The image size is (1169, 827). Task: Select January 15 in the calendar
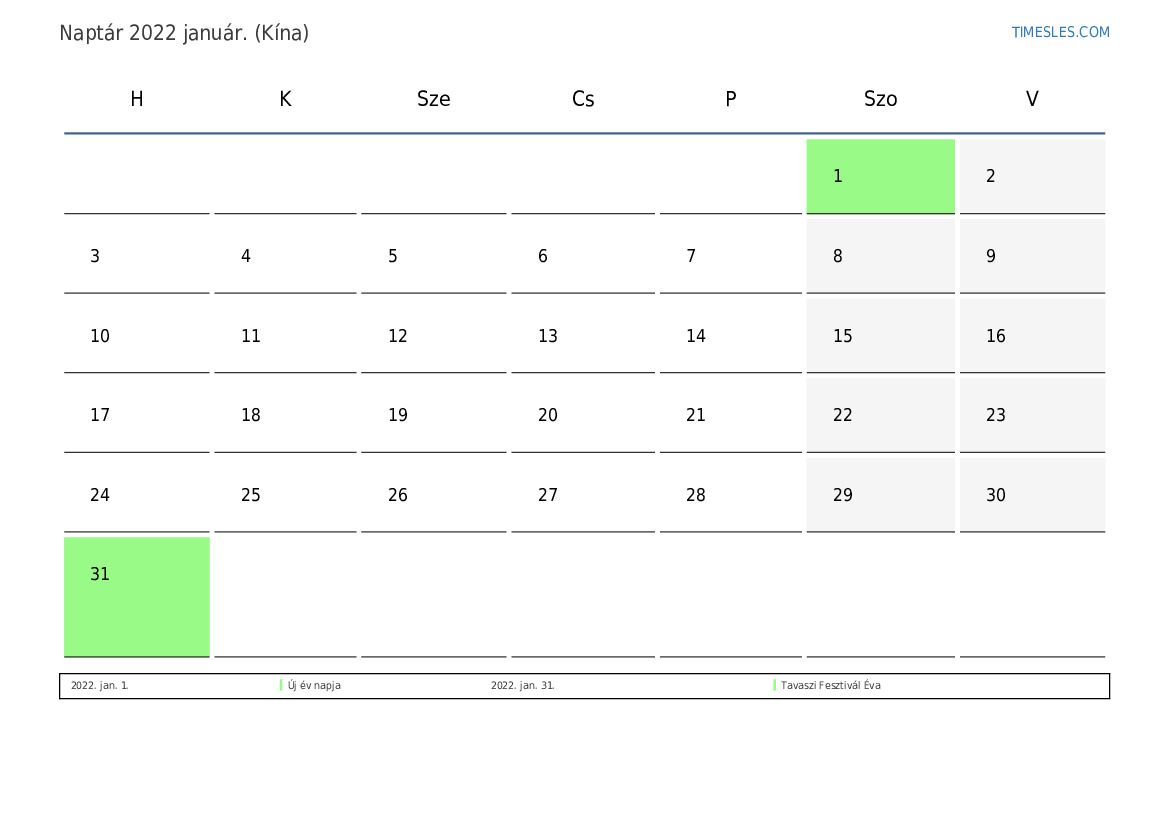(880, 336)
